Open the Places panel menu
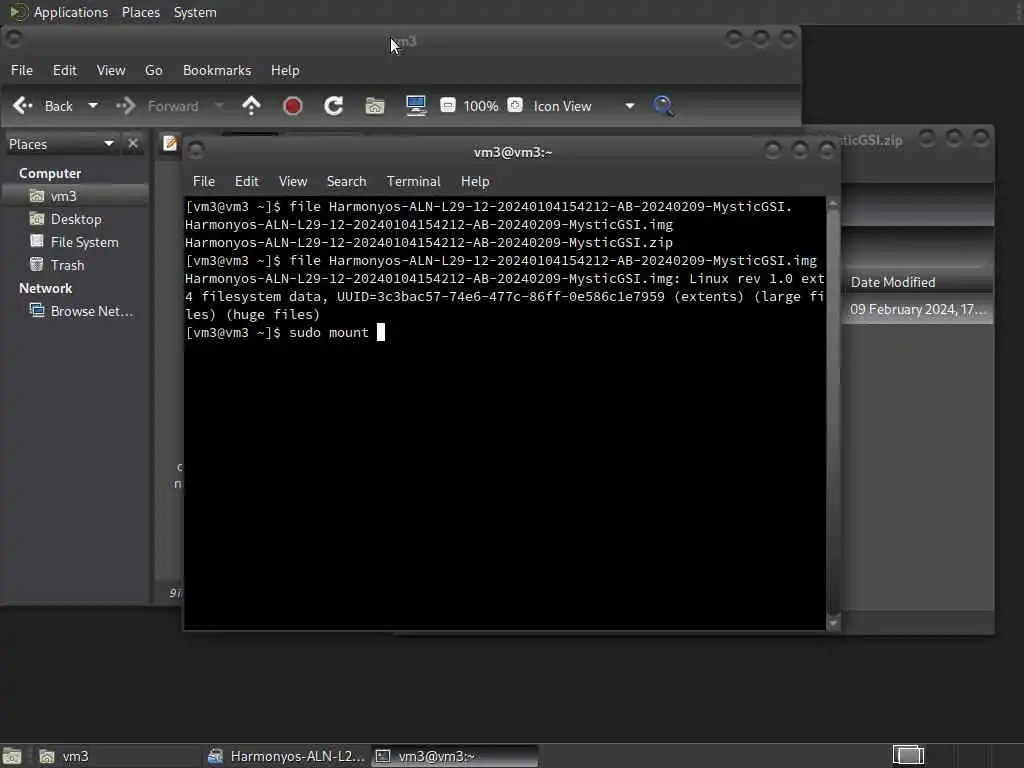This screenshot has width=1024, height=768. pyautogui.click(x=141, y=12)
